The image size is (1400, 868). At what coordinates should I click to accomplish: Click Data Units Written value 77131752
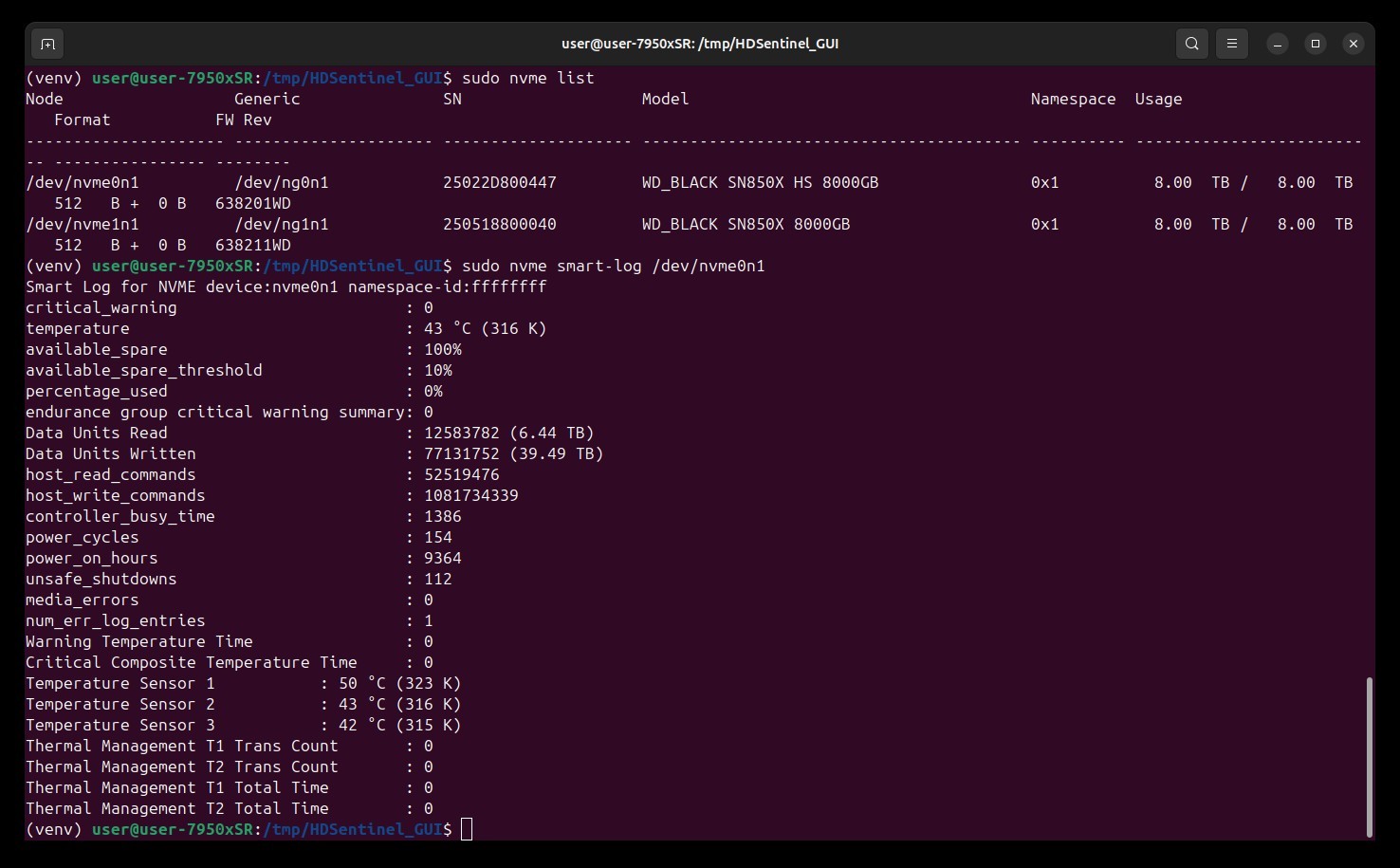(462, 453)
